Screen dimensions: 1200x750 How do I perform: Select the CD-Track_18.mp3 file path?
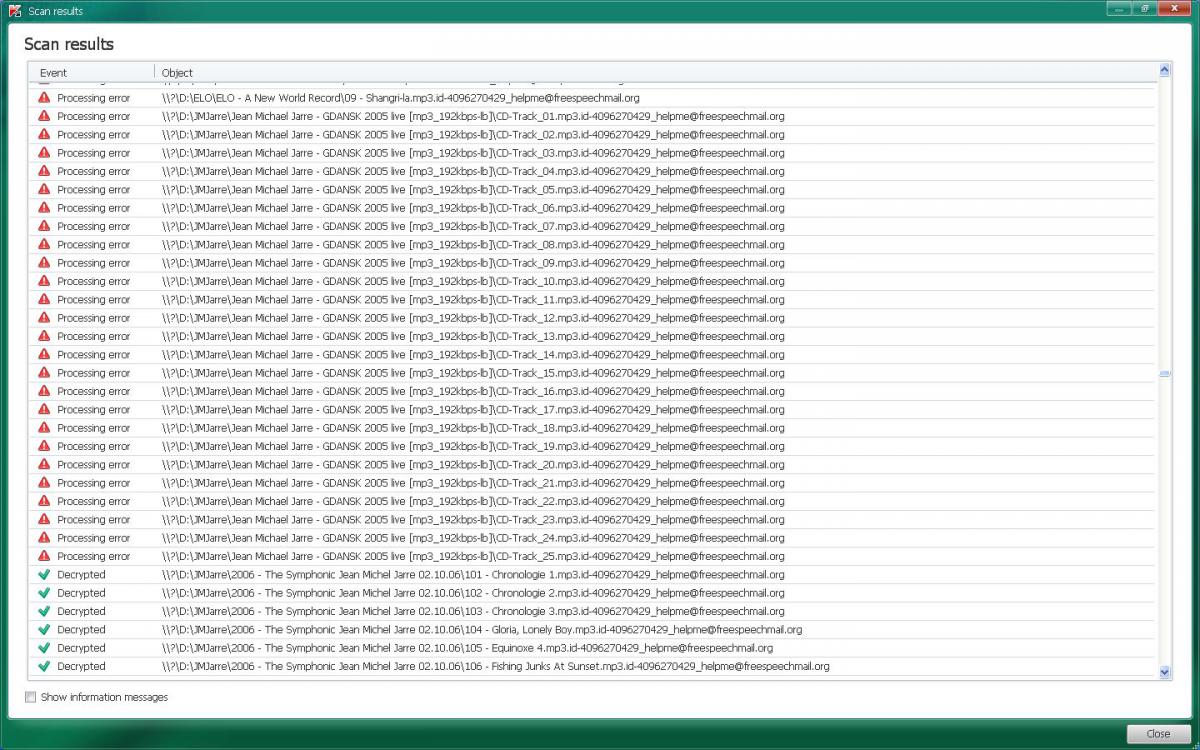click(x=473, y=428)
